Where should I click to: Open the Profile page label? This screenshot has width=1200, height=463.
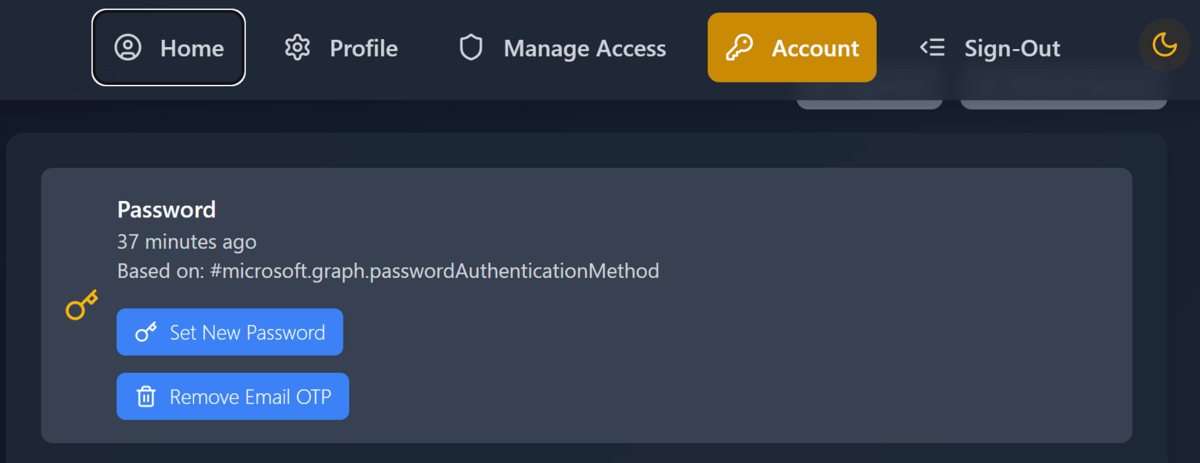[363, 48]
